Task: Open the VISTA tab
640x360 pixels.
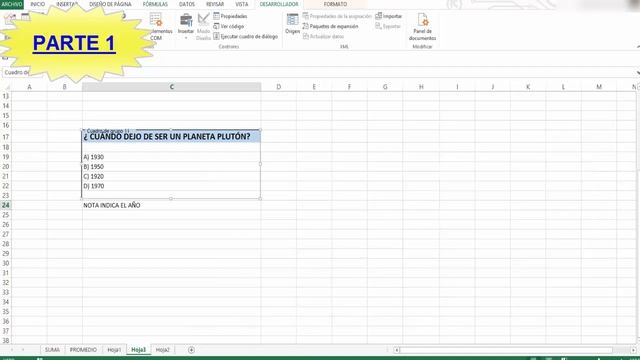Action: (x=242, y=4)
